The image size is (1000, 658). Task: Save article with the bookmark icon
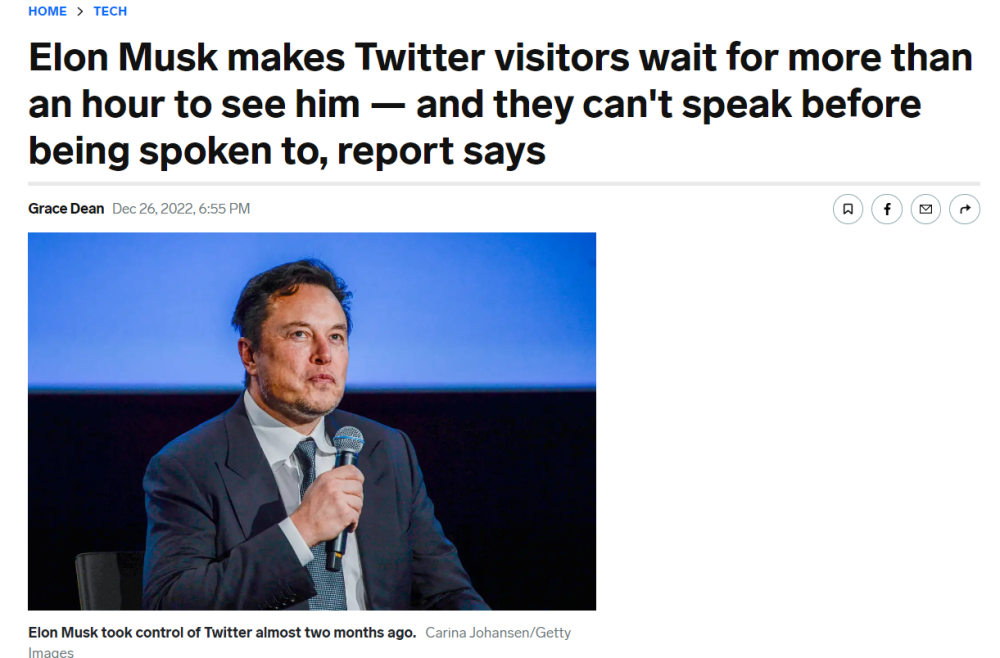point(848,209)
